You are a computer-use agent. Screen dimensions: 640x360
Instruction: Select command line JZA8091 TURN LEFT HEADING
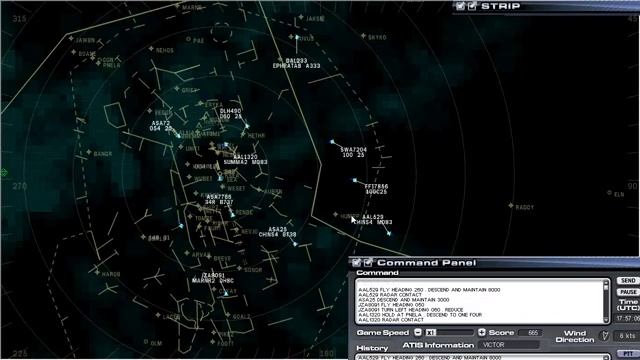(411, 310)
